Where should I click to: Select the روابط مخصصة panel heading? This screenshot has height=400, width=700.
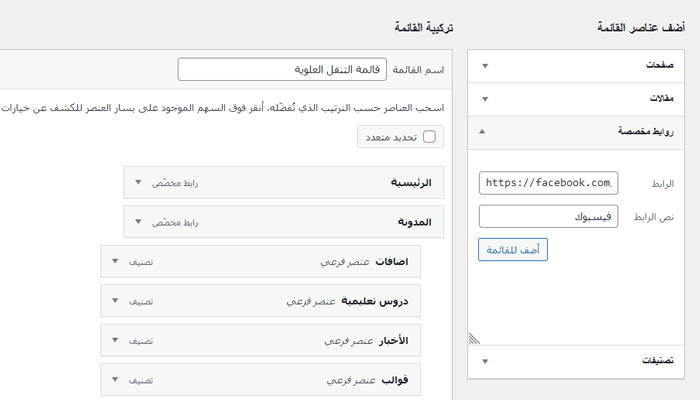click(646, 131)
